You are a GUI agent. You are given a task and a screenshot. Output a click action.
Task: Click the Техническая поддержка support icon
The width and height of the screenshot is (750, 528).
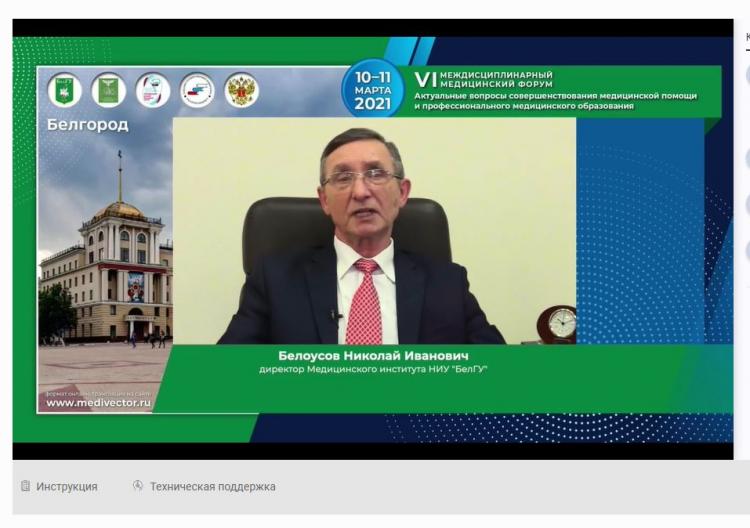click(138, 486)
